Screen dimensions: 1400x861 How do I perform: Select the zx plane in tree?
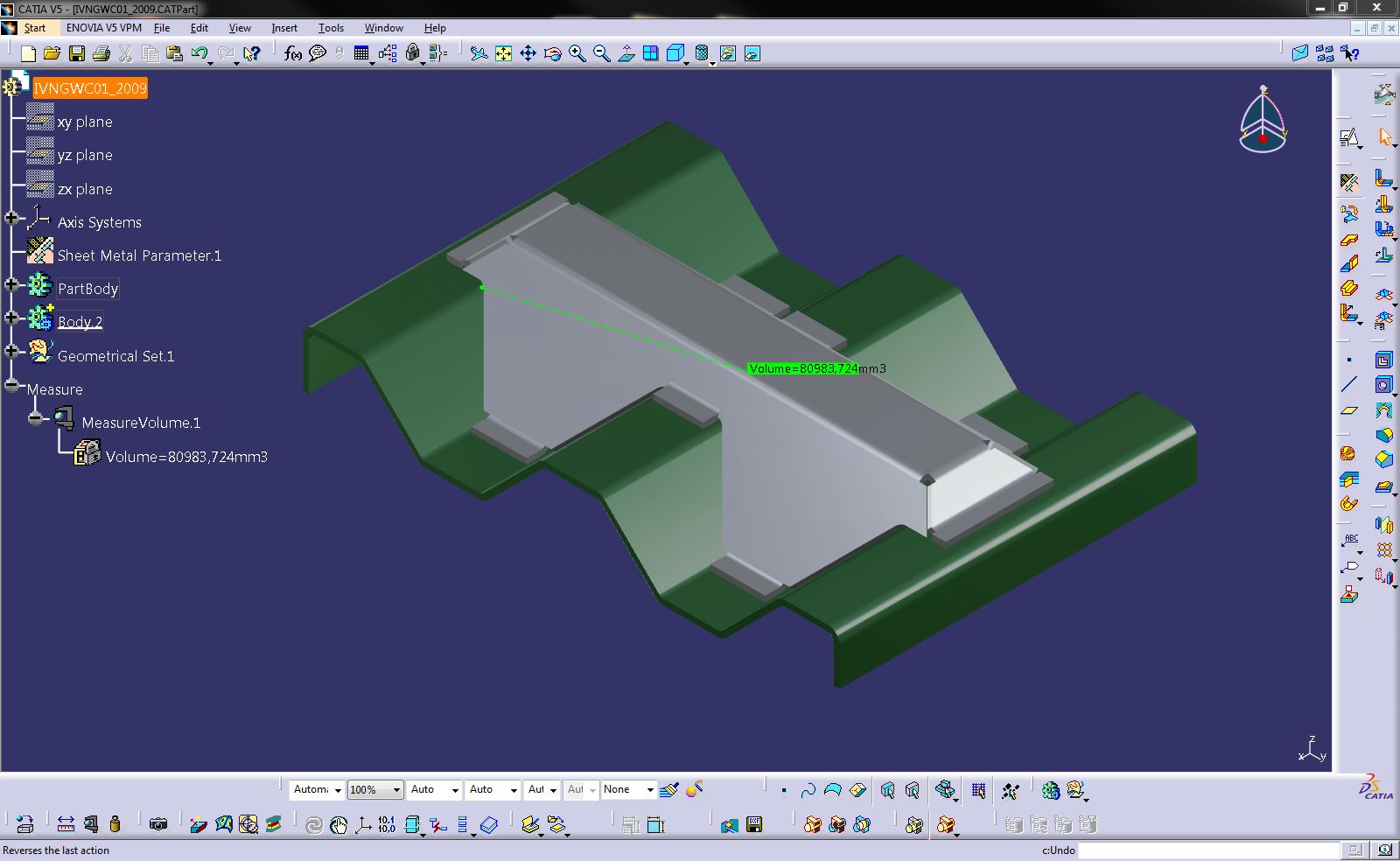coord(85,189)
